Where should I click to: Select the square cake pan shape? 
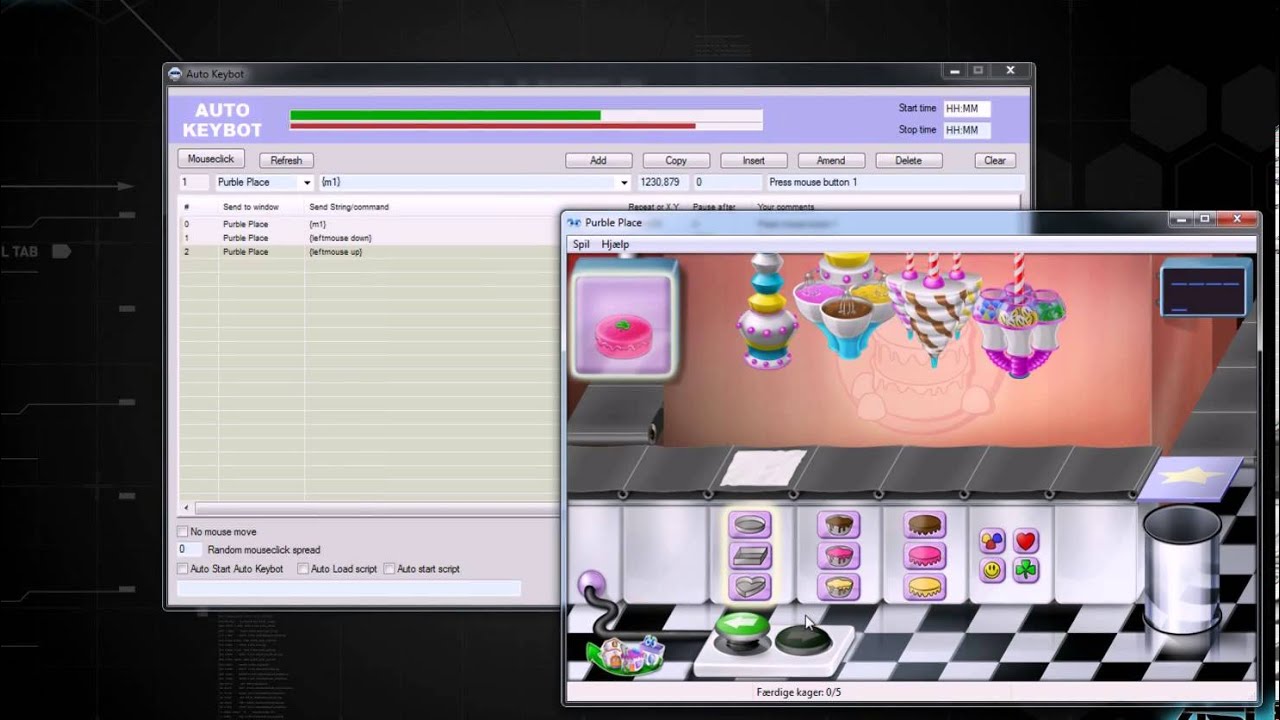tap(750, 556)
